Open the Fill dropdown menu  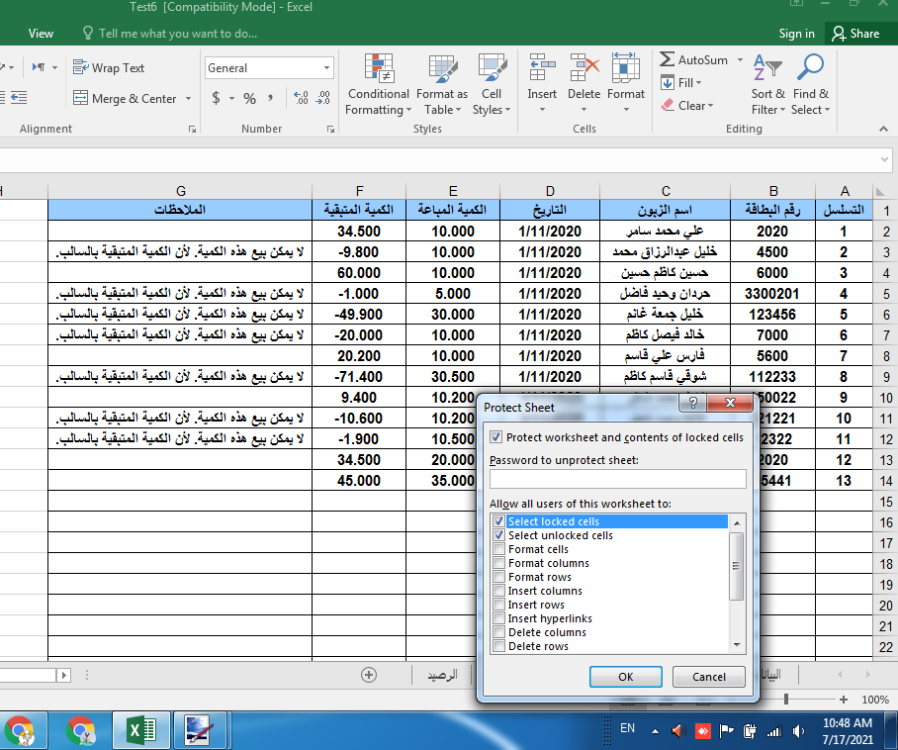point(681,82)
